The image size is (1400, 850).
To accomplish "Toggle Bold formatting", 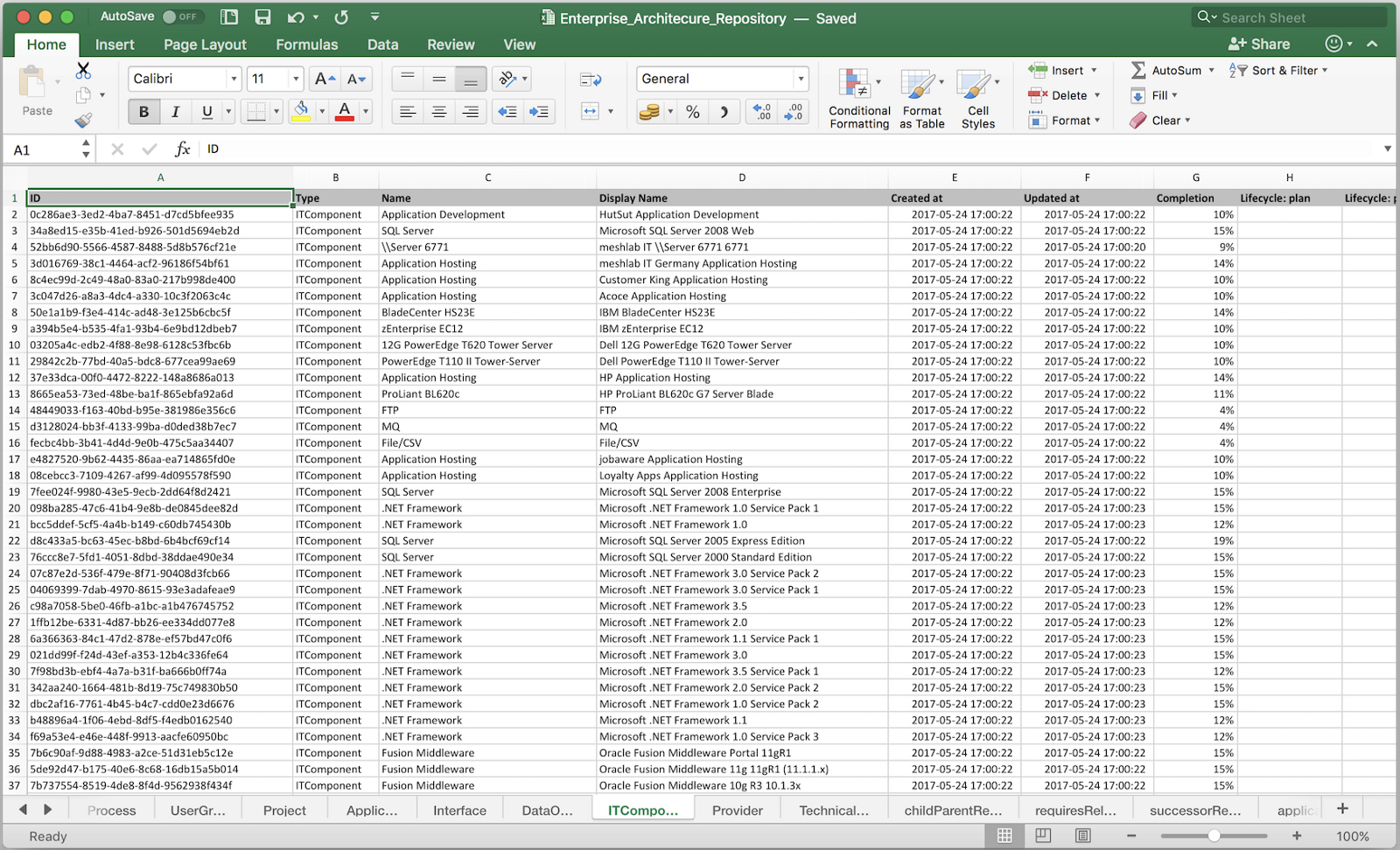I will (x=143, y=111).
